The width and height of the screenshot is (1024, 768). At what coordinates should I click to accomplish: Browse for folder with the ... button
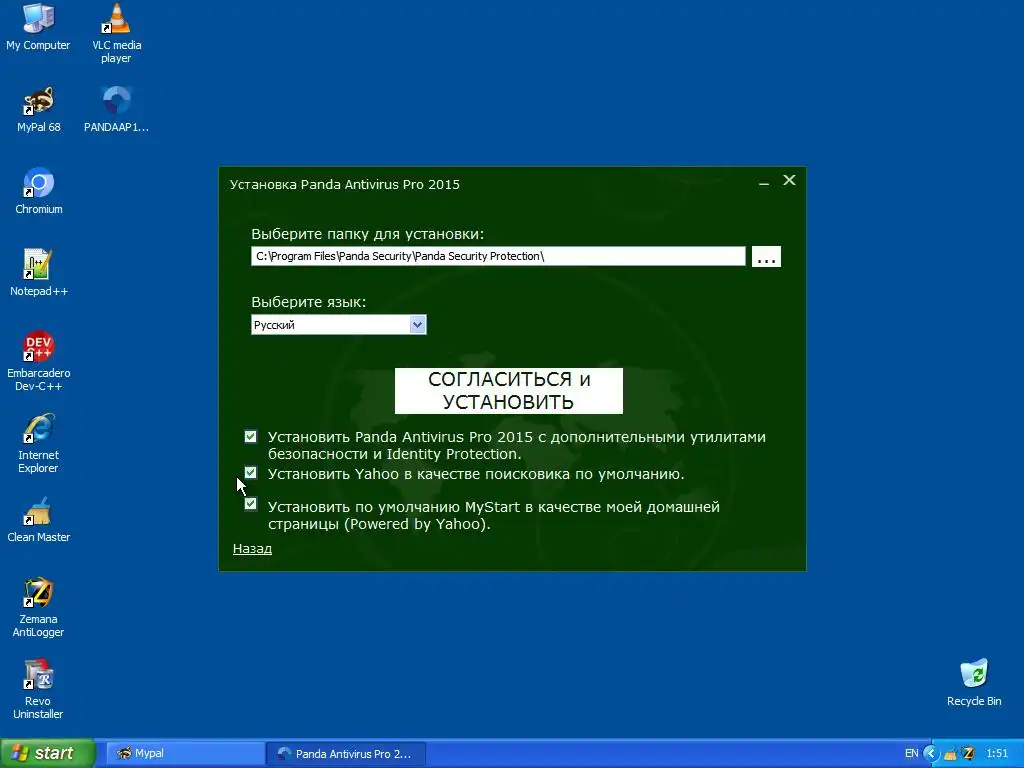766,257
